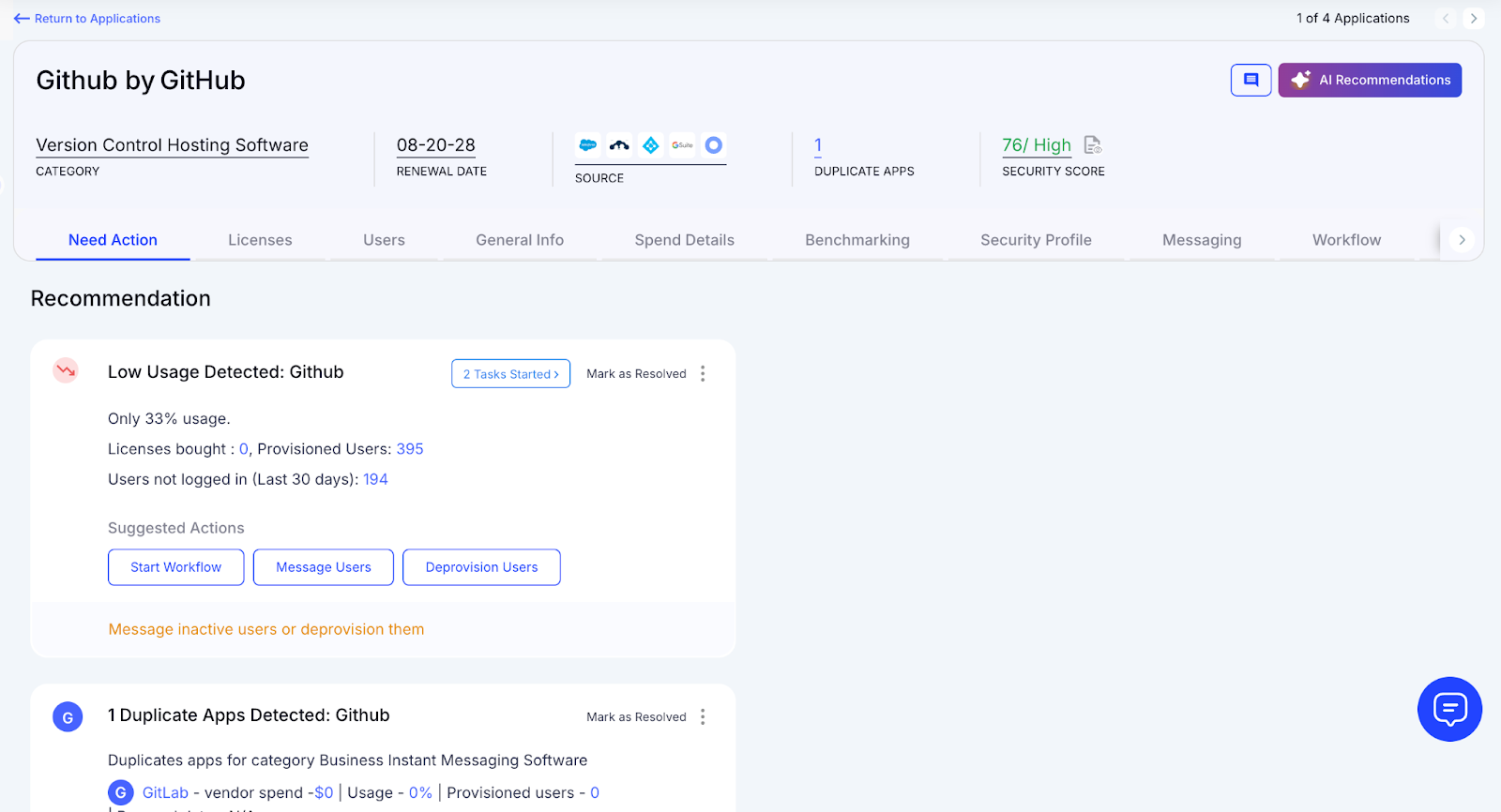Switch to the Licenses tab
This screenshot has width=1501, height=812.
pos(260,240)
